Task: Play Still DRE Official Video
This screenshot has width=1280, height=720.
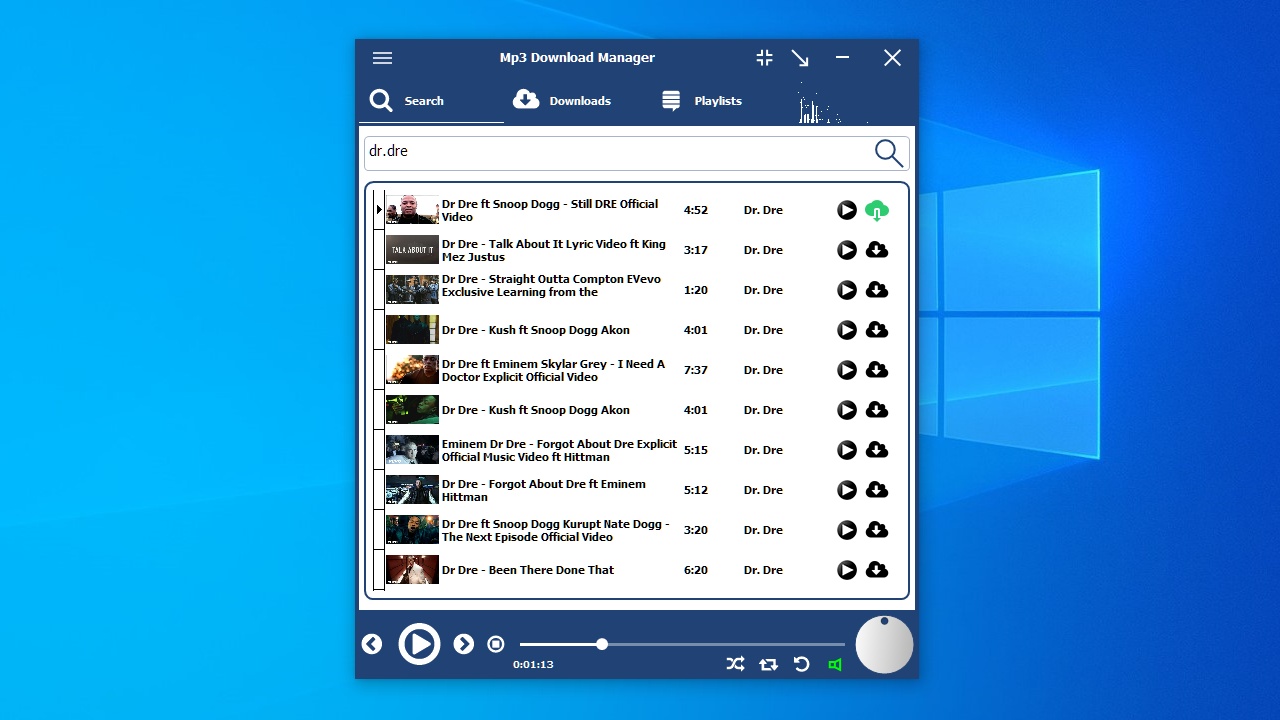Action: tap(847, 210)
